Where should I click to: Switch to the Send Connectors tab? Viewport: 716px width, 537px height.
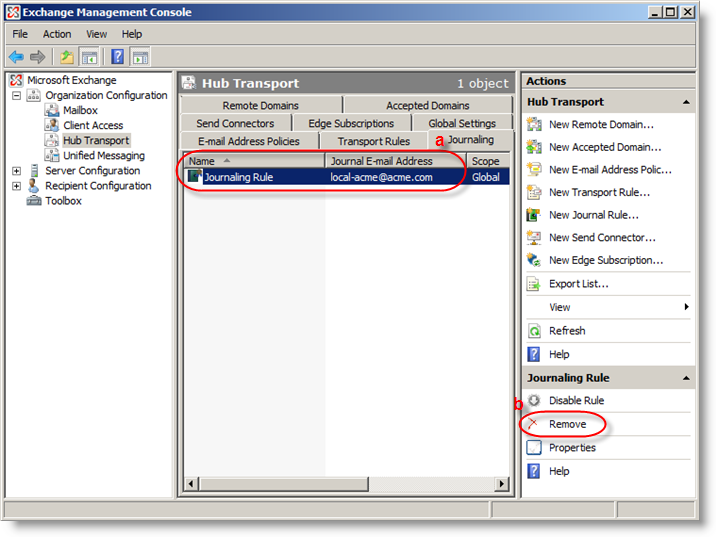tap(235, 123)
